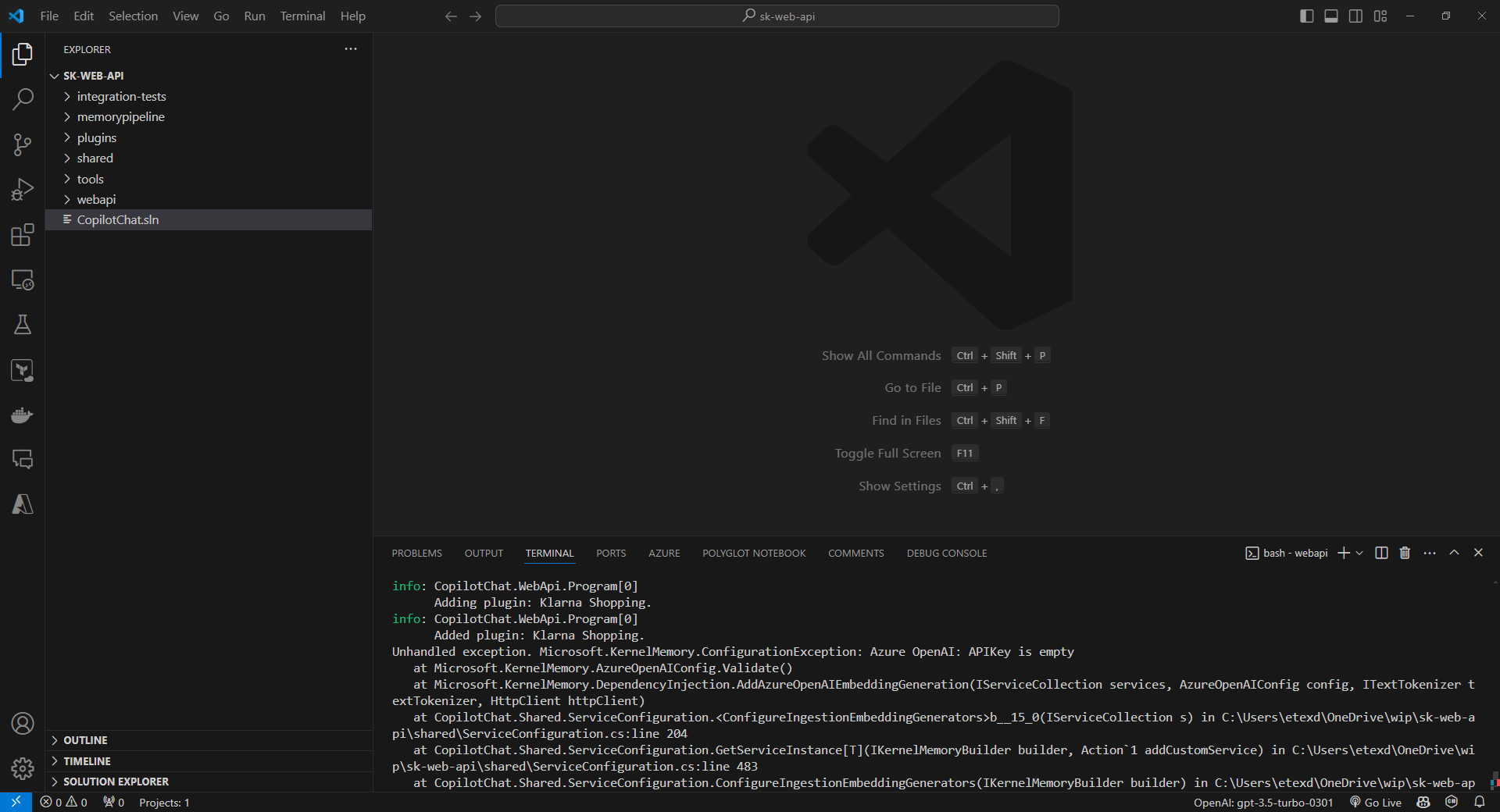Open the launch profile dropdown arrow
The image size is (1500, 812).
pos(1360,553)
